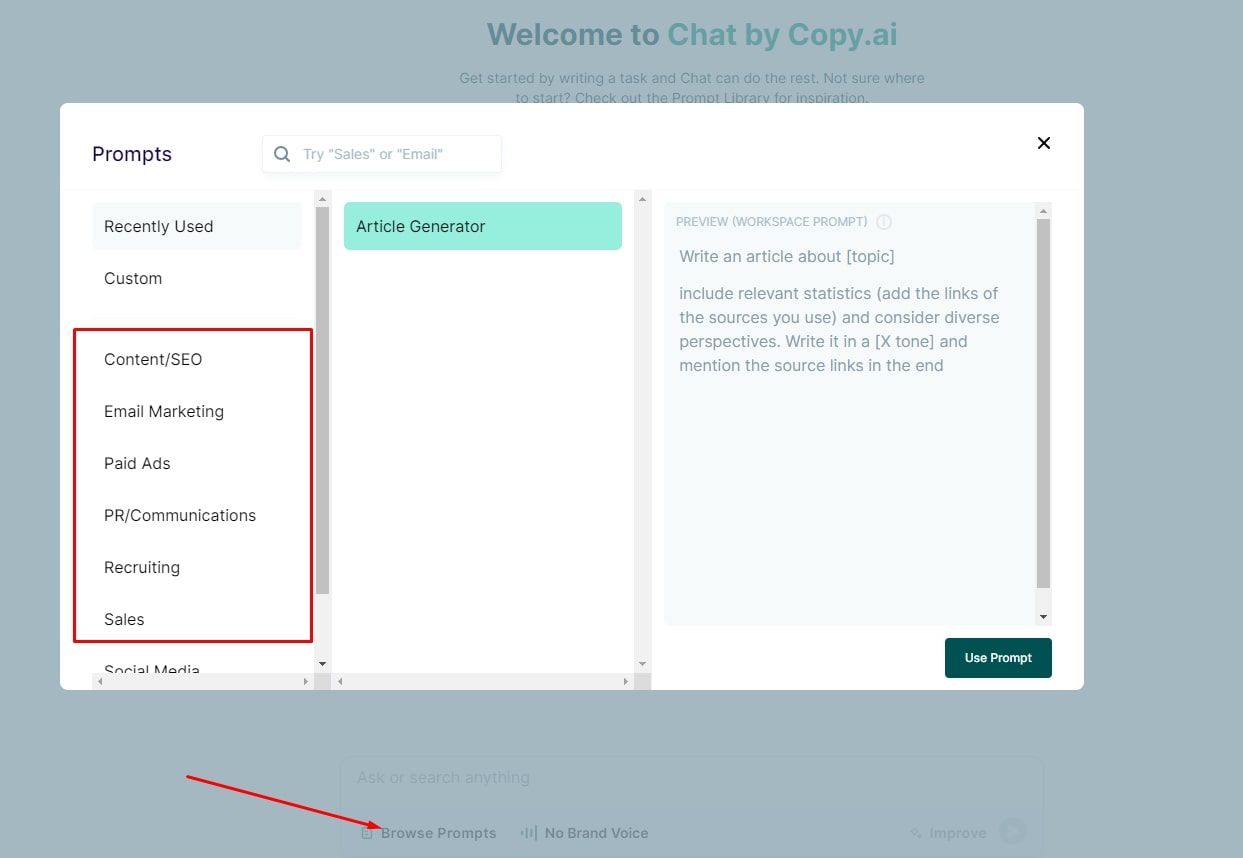This screenshot has height=858, width=1243.
Task: Click the prompt list horizontal scroll left arrow
Action: [x=340, y=681]
